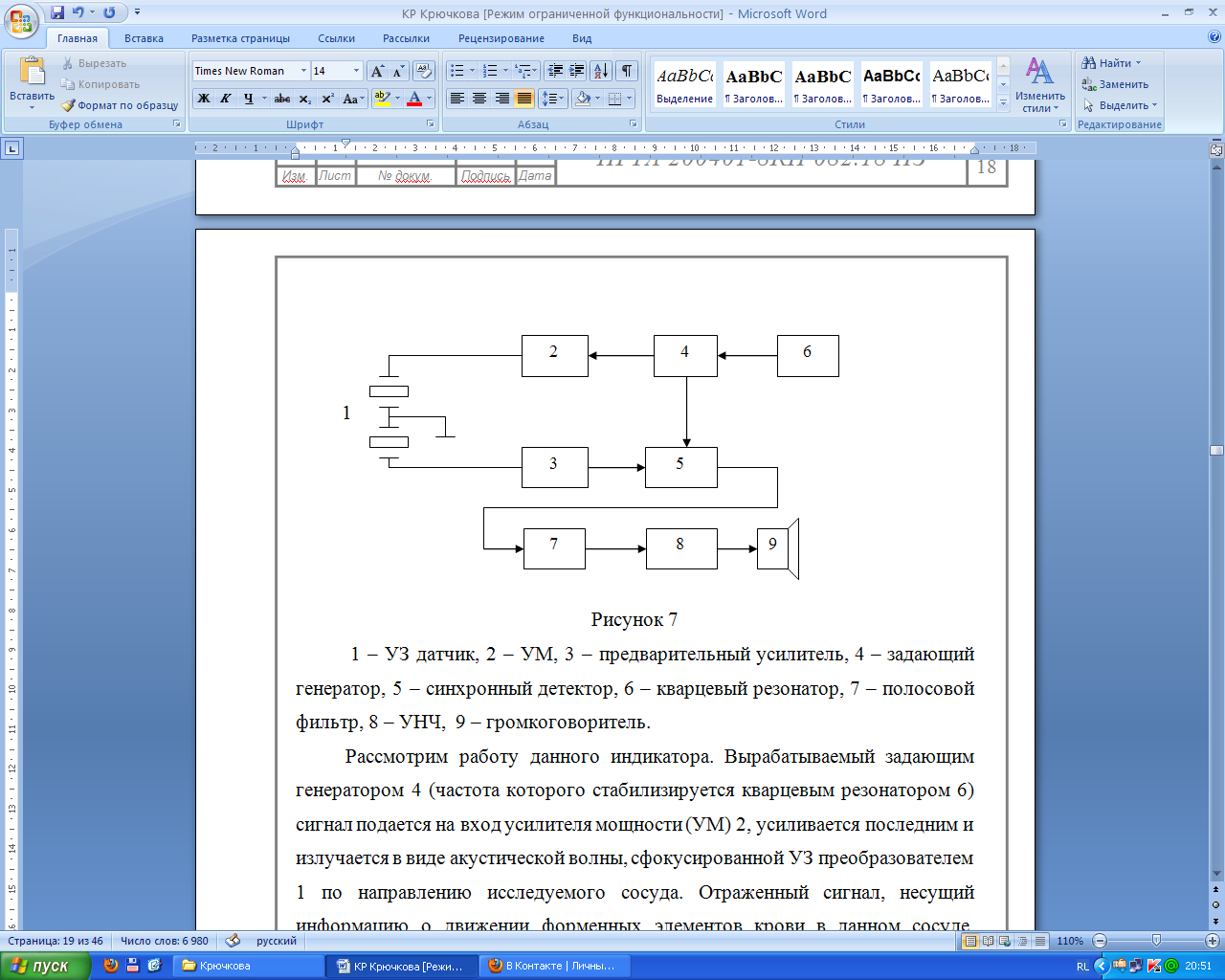Image resolution: width=1225 pixels, height=980 pixels.
Task: Open the Шрифт dialog launcher
Action: pos(431,124)
